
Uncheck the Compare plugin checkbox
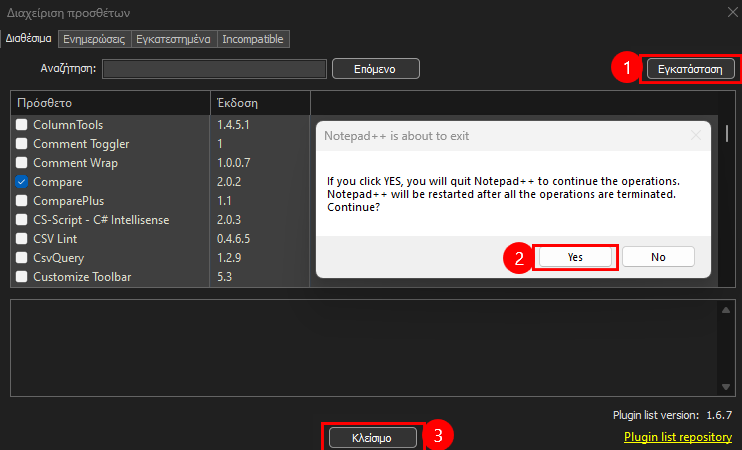(x=21, y=182)
